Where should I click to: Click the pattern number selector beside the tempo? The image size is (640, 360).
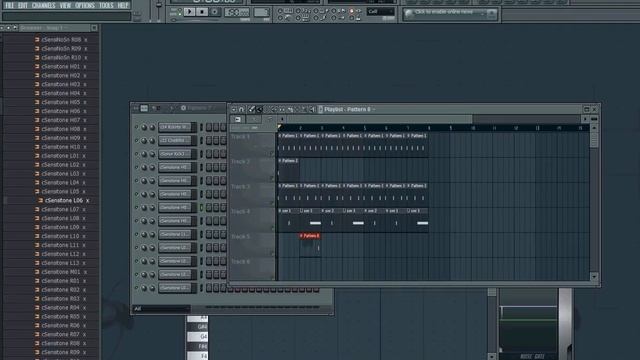click(261, 12)
